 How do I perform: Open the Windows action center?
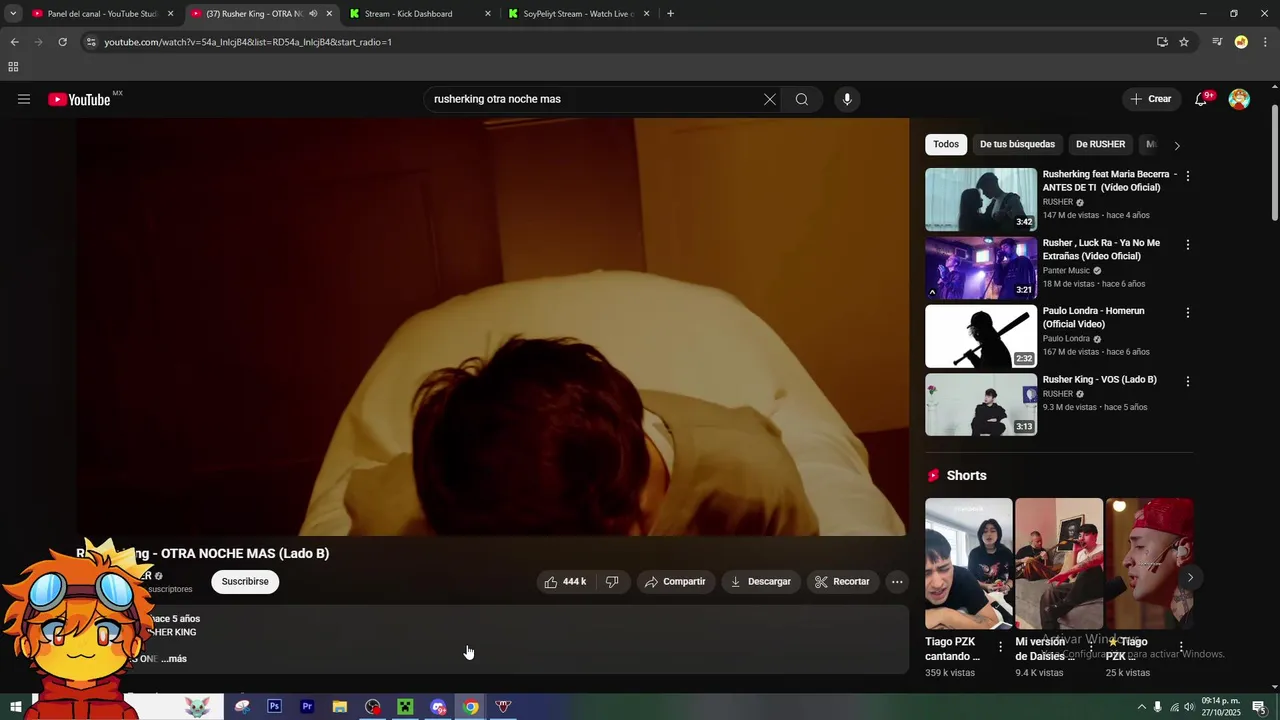(x=1260, y=707)
